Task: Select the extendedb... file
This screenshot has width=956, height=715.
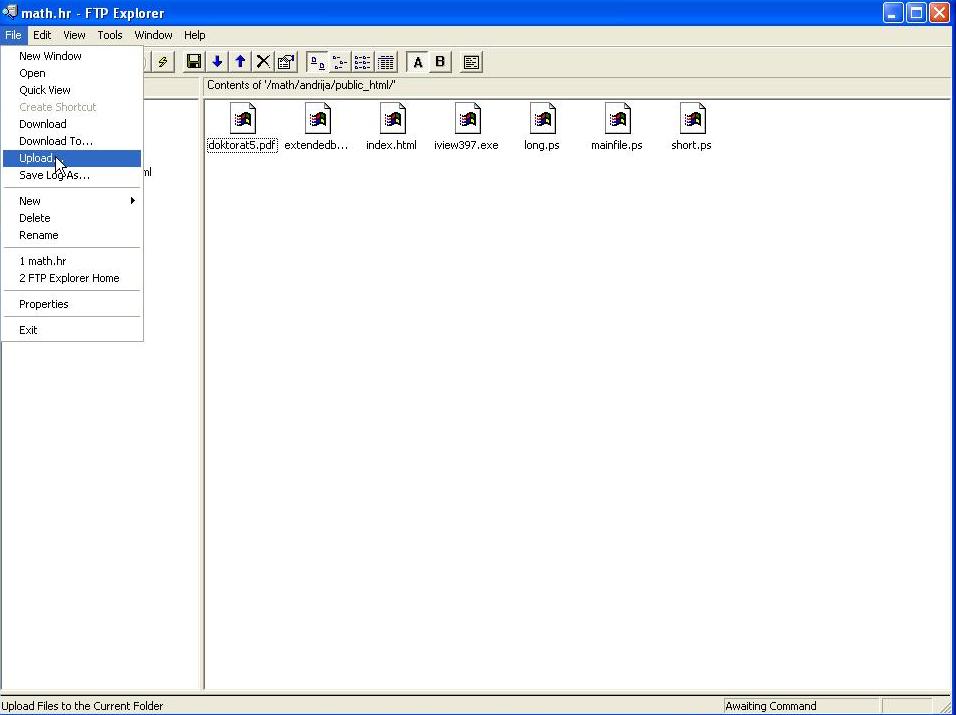Action: pyautogui.click(x=316, y=127)
